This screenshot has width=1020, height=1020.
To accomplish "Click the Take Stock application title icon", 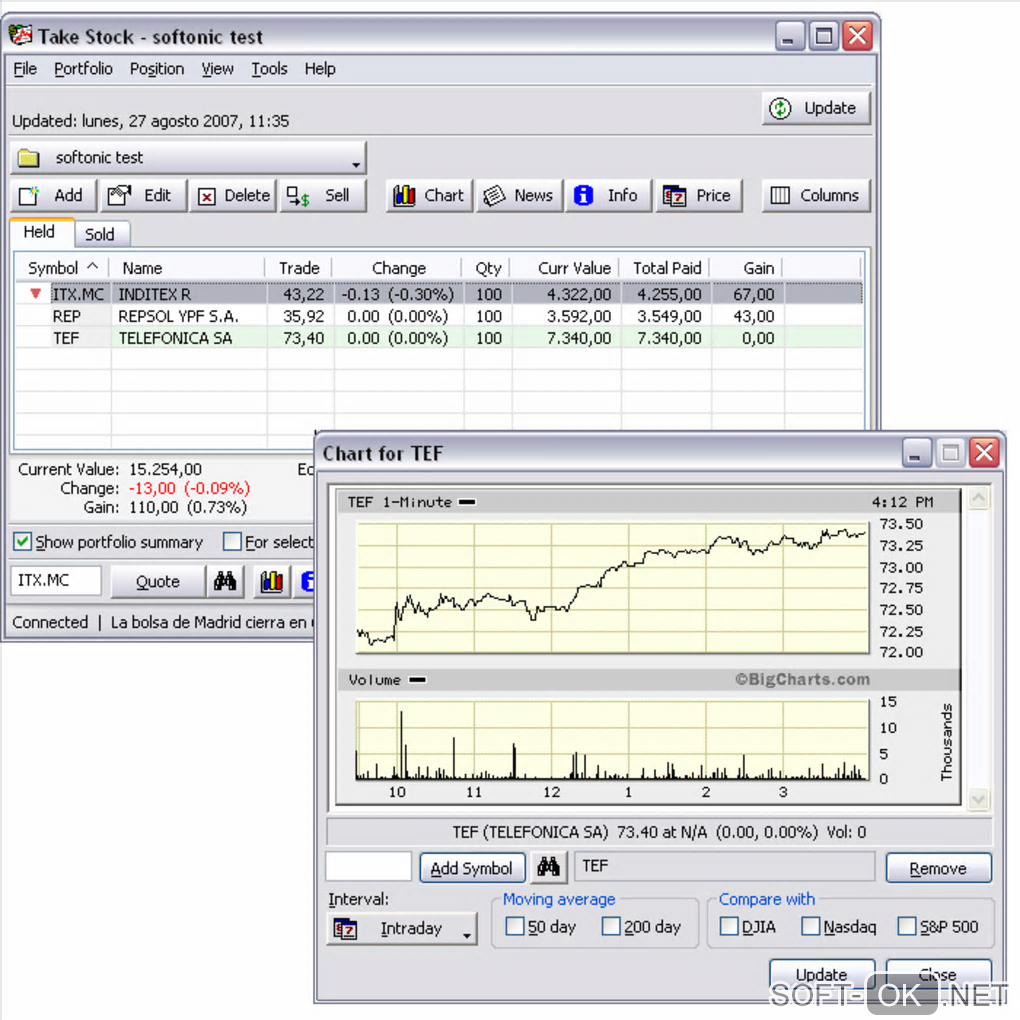I will pos(20,35).
